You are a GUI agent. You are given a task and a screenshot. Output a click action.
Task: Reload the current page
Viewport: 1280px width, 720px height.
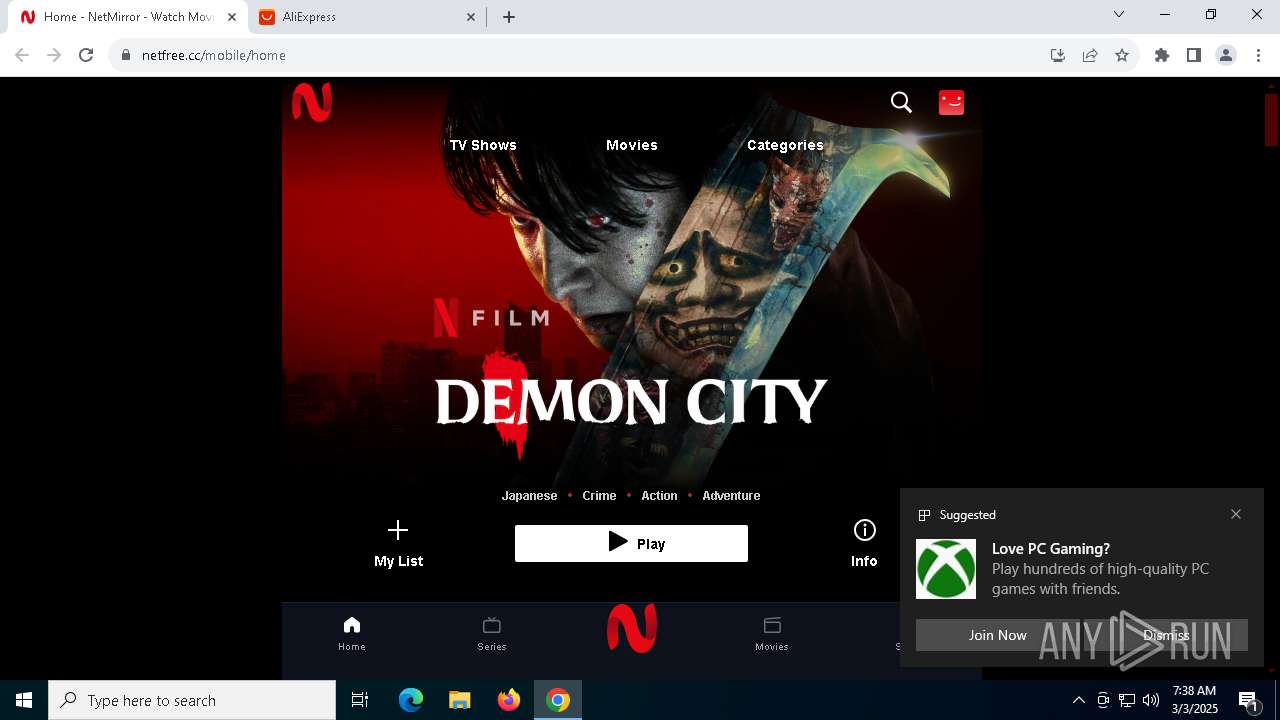(86, 55)
